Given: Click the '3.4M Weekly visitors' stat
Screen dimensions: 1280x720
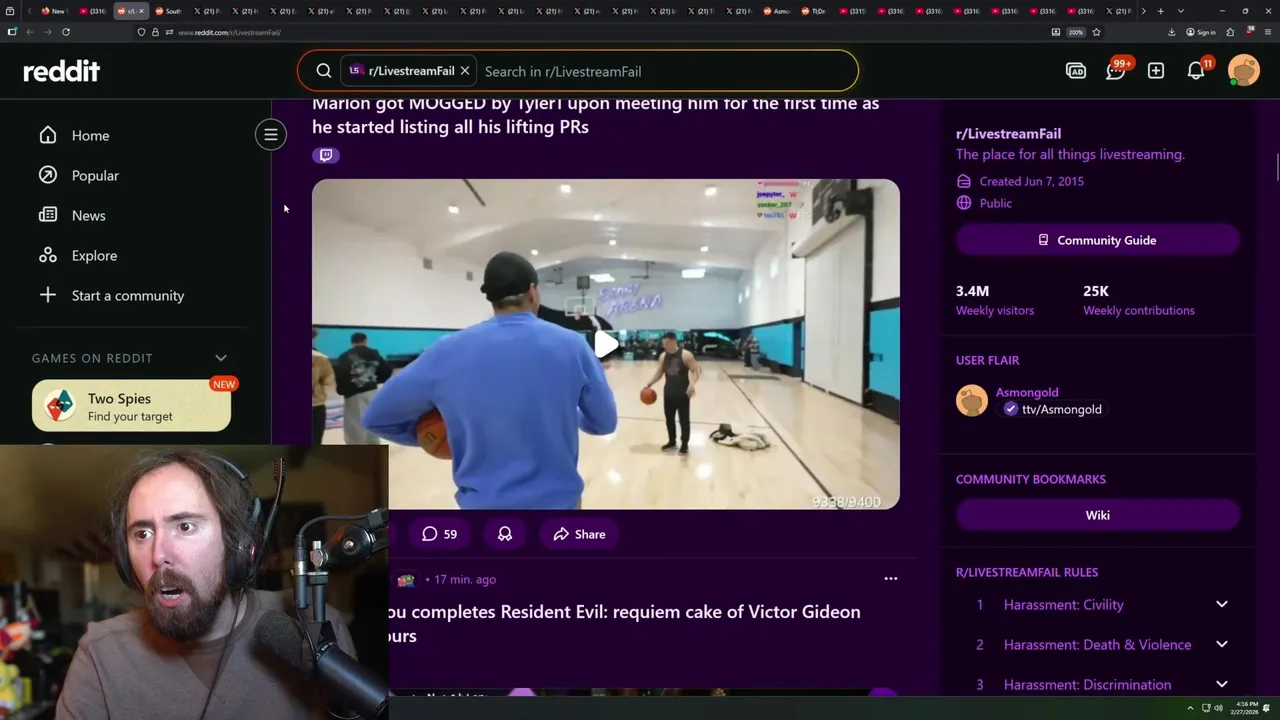Looking at the screenshot, I should [995, 299].
